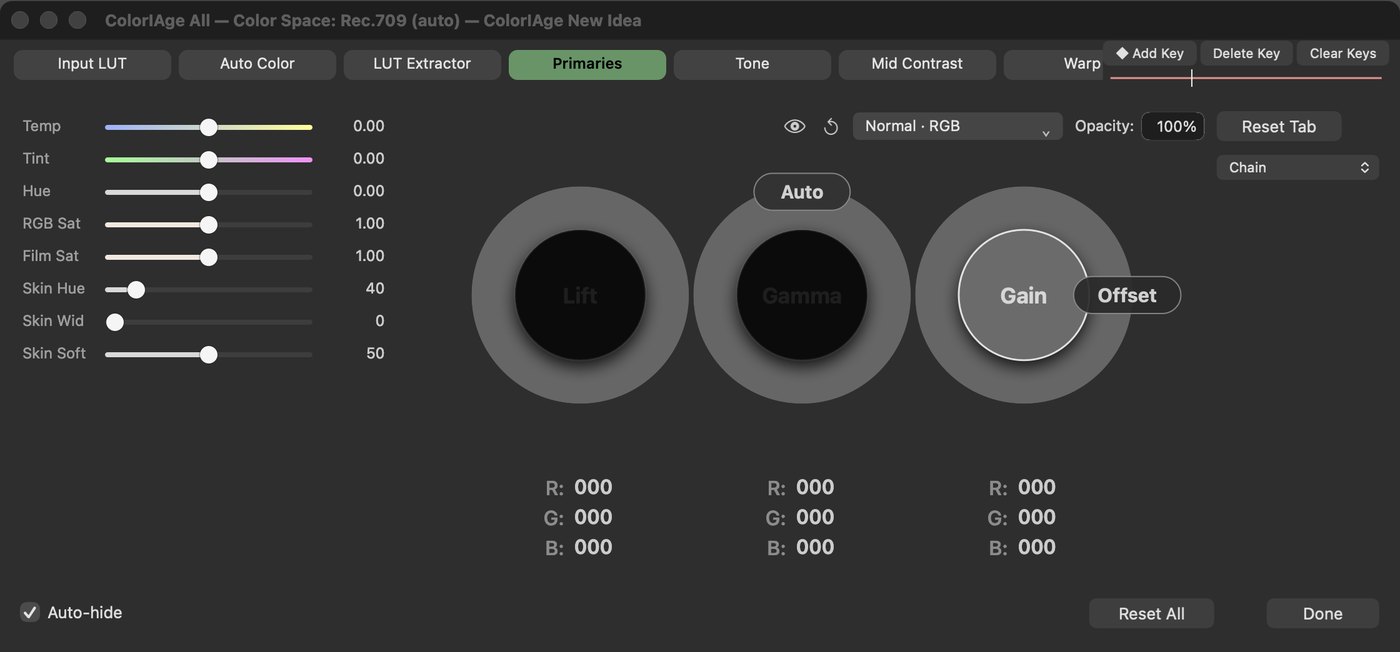This screenshot has width=1400, height=652.
Task: Click the Add Key button
Action: (x=1150, y=53)
